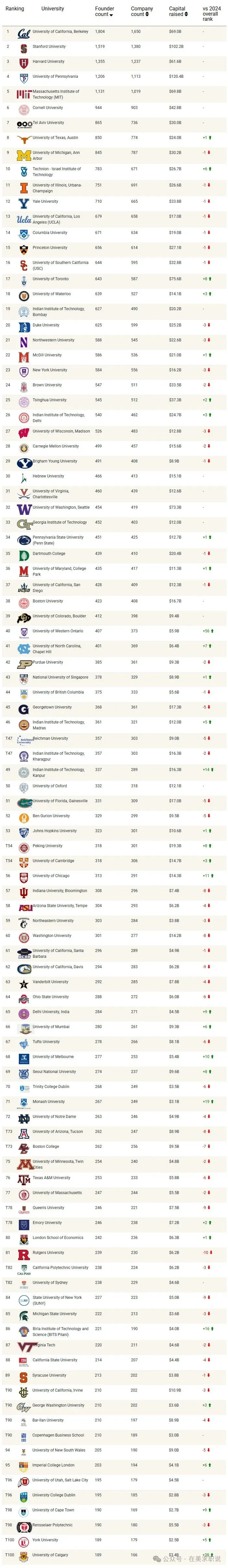Screen dimensions: 228x1568
Task: Click the MIT logo in row five
Action: click(x=24, y=94)
